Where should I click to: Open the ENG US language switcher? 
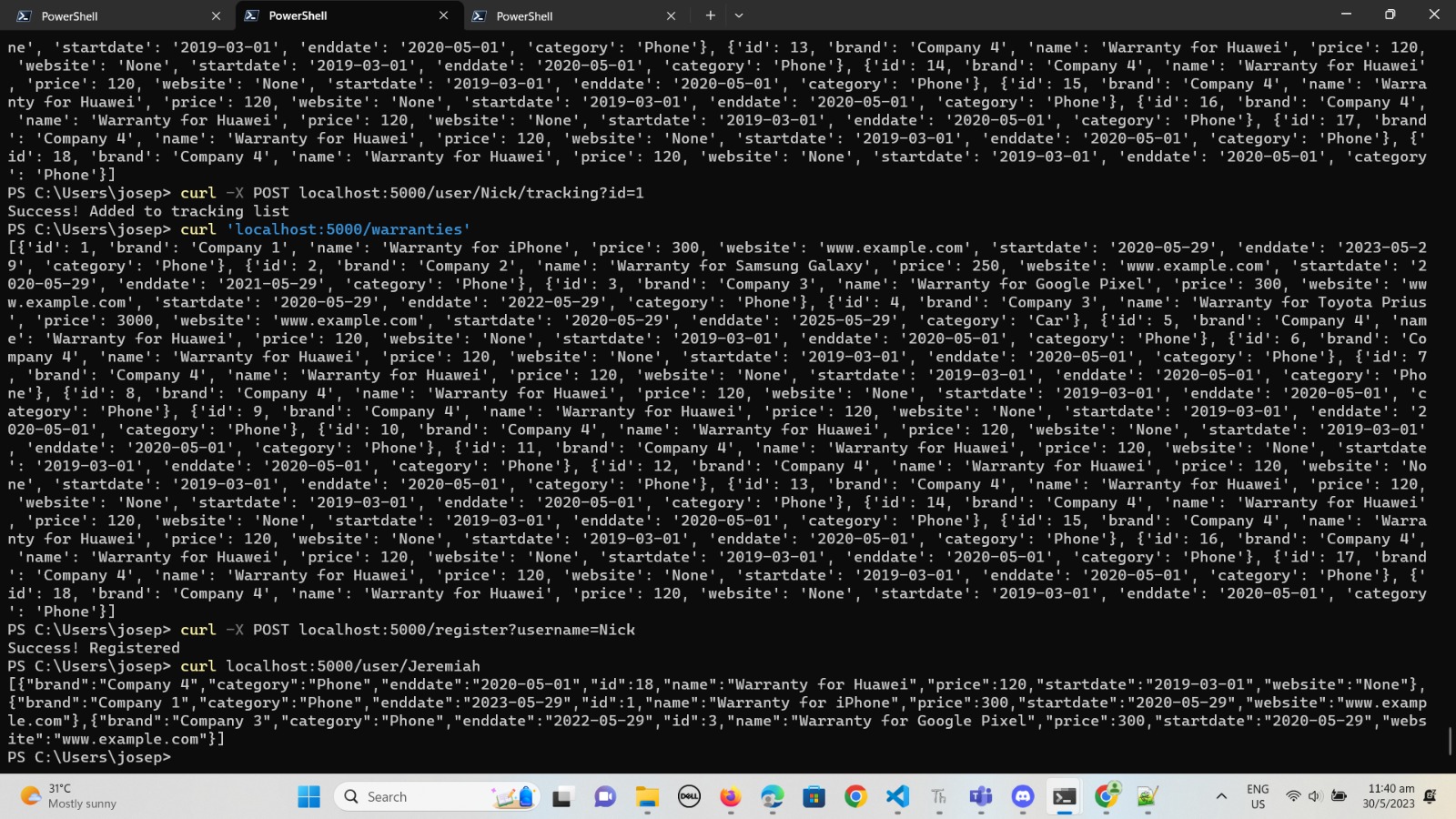click(x=1258, y=795)
